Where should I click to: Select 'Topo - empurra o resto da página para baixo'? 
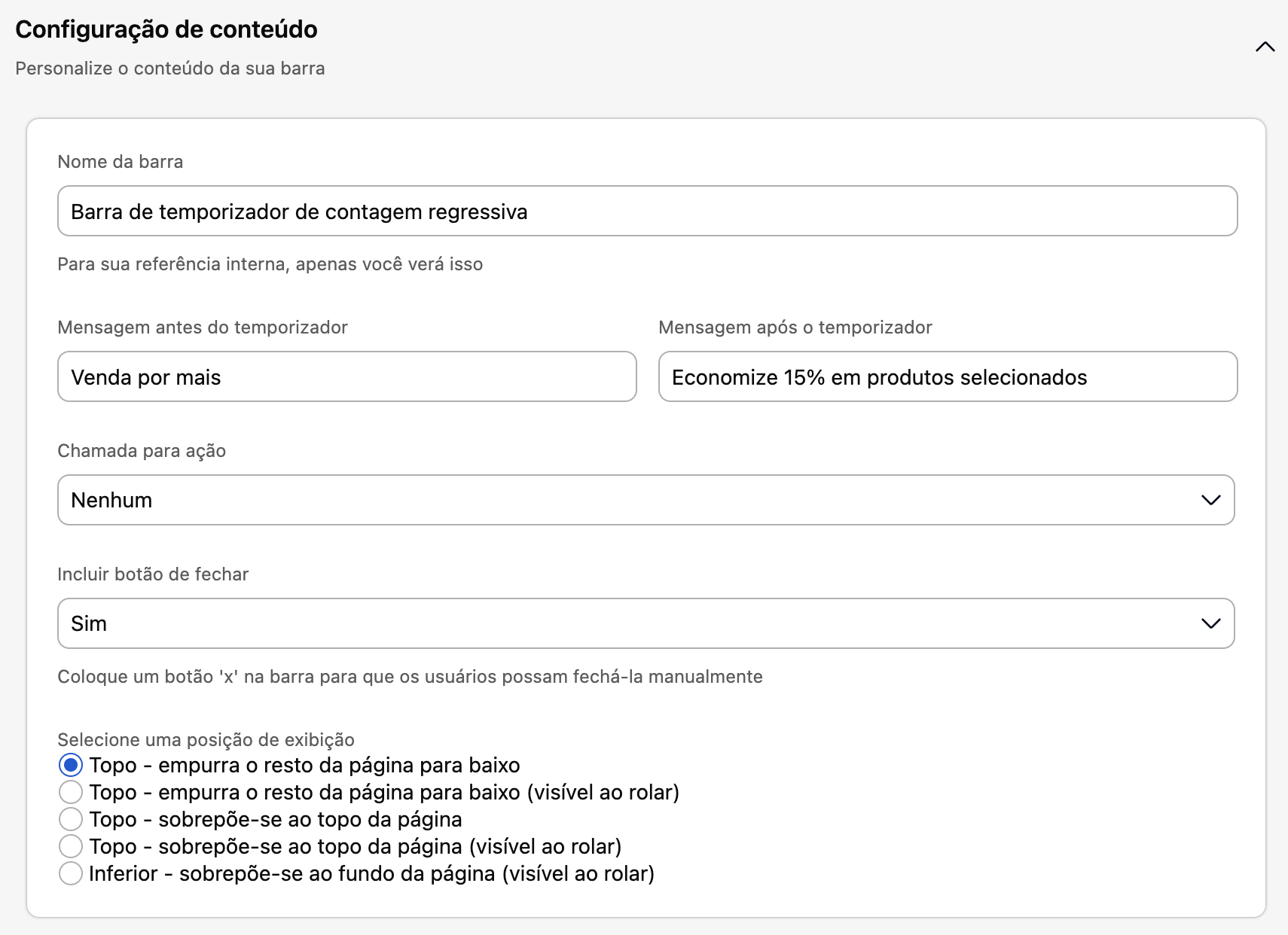click(x=71, y=765)
